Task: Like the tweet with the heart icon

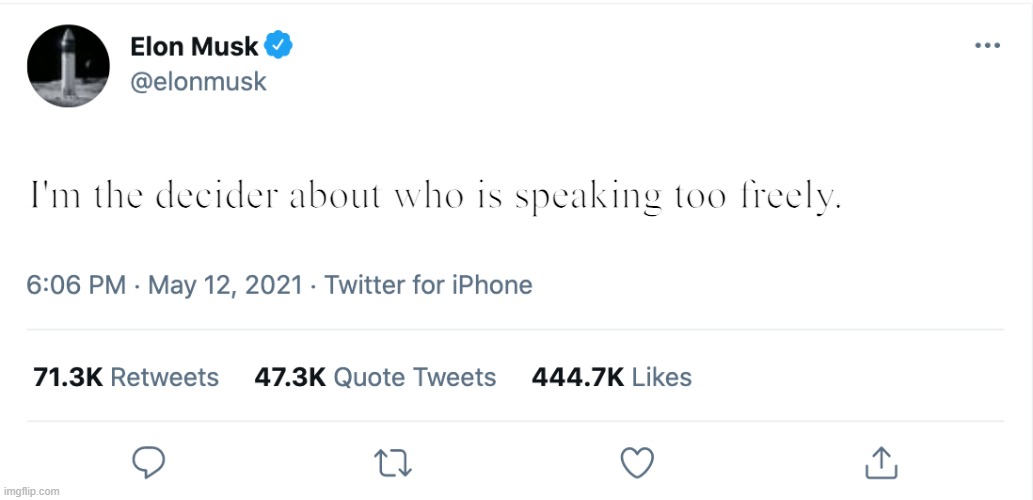Action: 637,462
